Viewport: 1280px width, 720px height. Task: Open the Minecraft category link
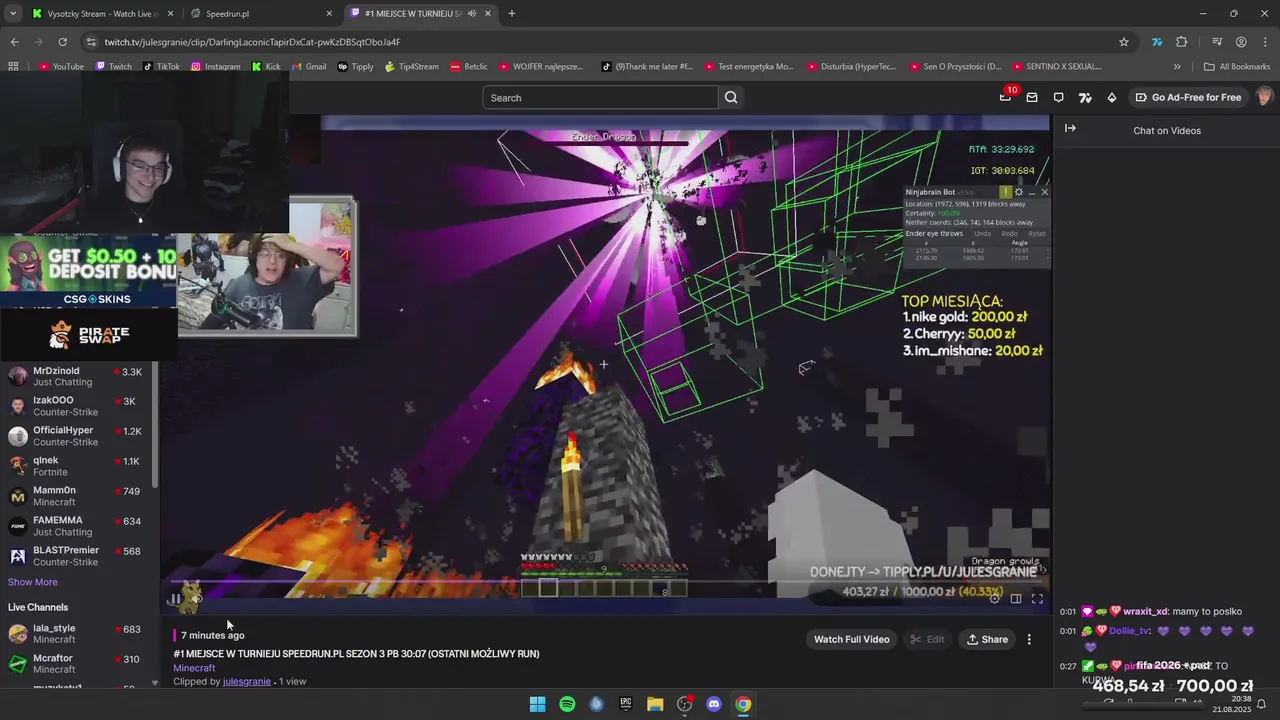194,668
